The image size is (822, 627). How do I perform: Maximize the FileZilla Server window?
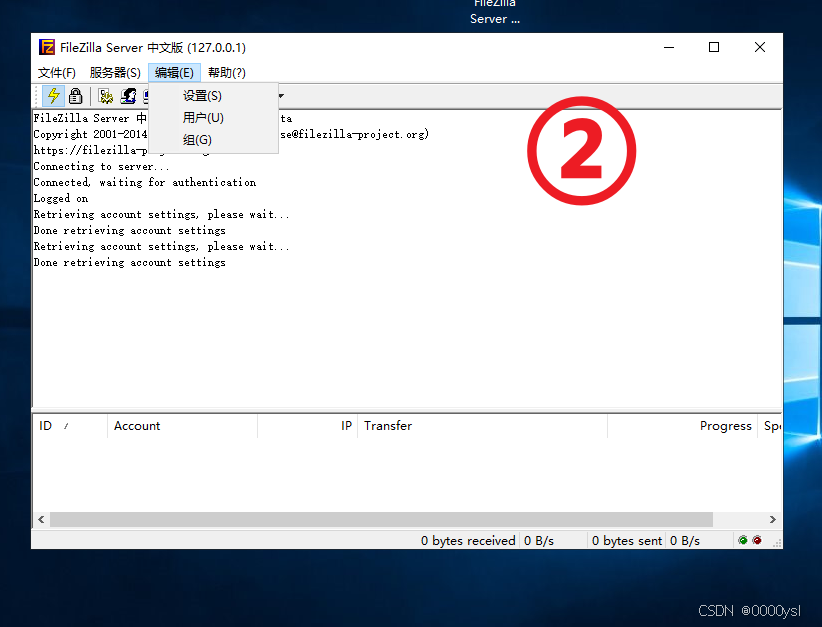point(714,47)
